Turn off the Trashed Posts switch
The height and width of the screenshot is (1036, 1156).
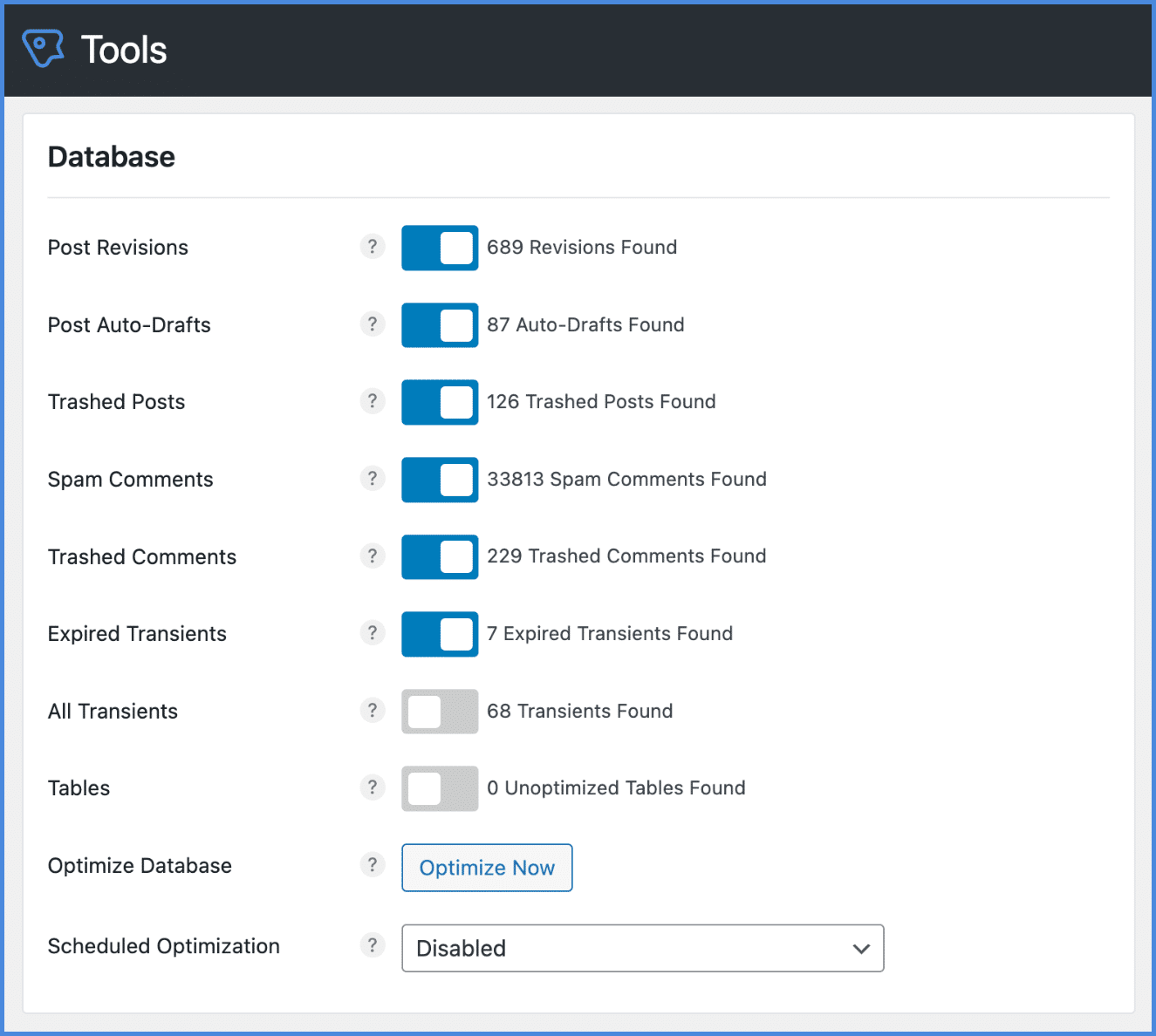click(439, 402)
